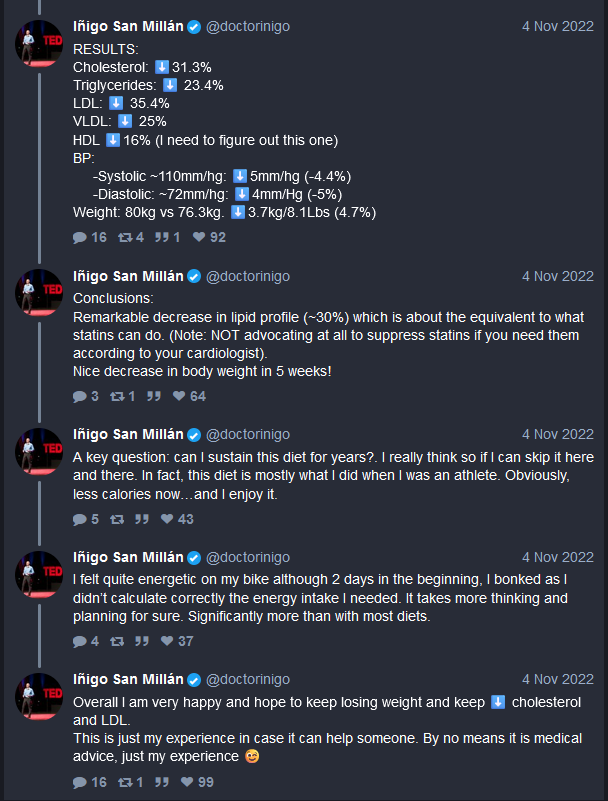Open comments on 'A key question' tweet
Screen dimensions: 608x801
tap(85, 520)
